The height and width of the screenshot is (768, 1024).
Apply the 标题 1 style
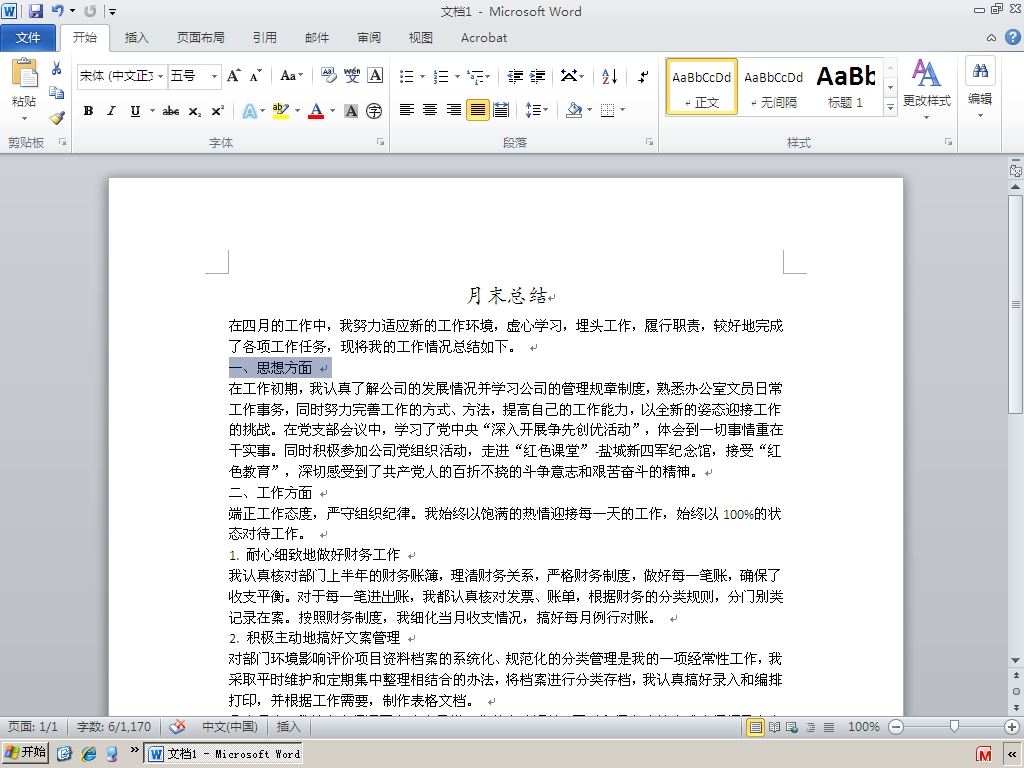coord(846,87)
